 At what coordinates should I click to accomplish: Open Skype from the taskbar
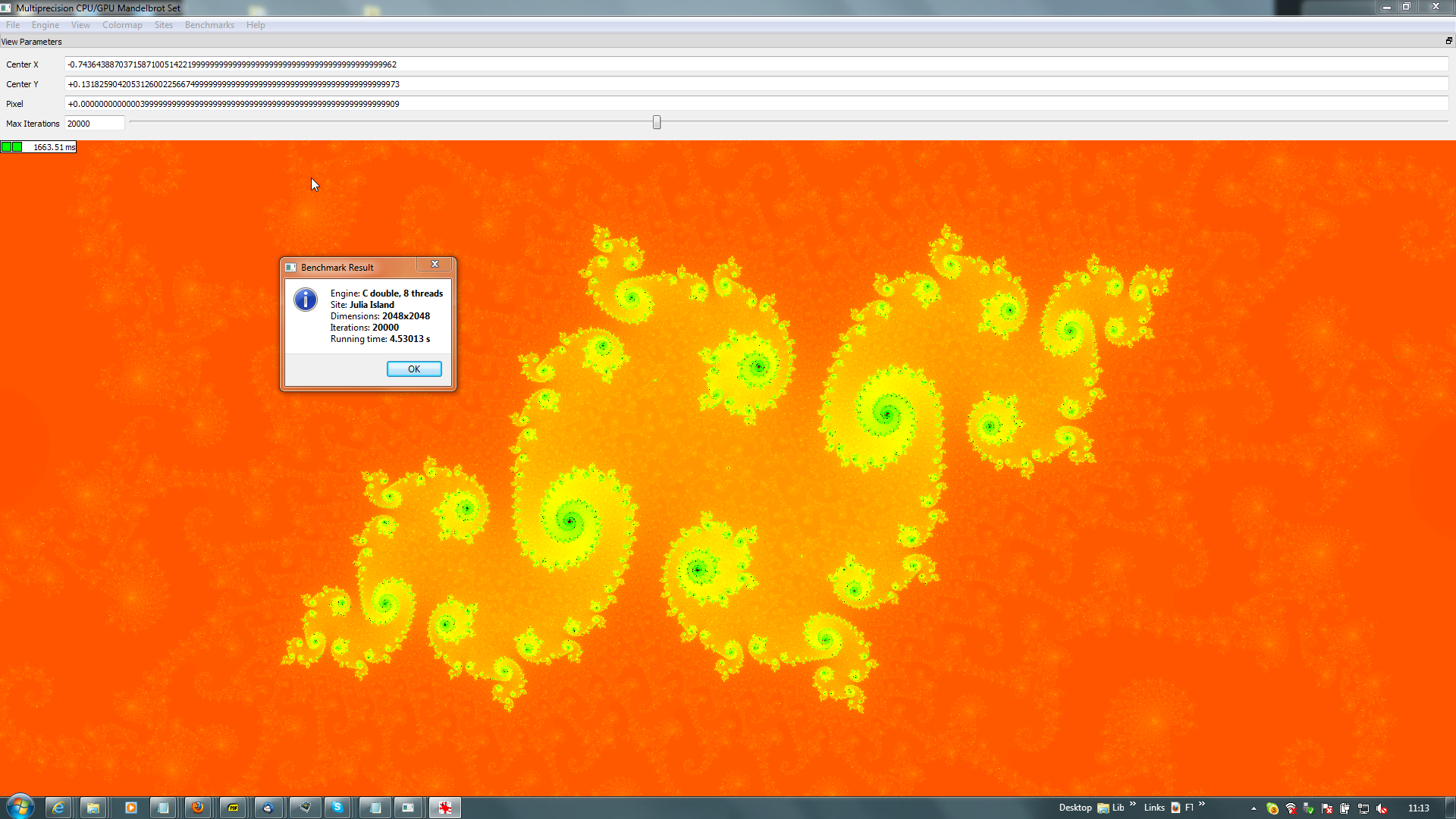(337, 808)
